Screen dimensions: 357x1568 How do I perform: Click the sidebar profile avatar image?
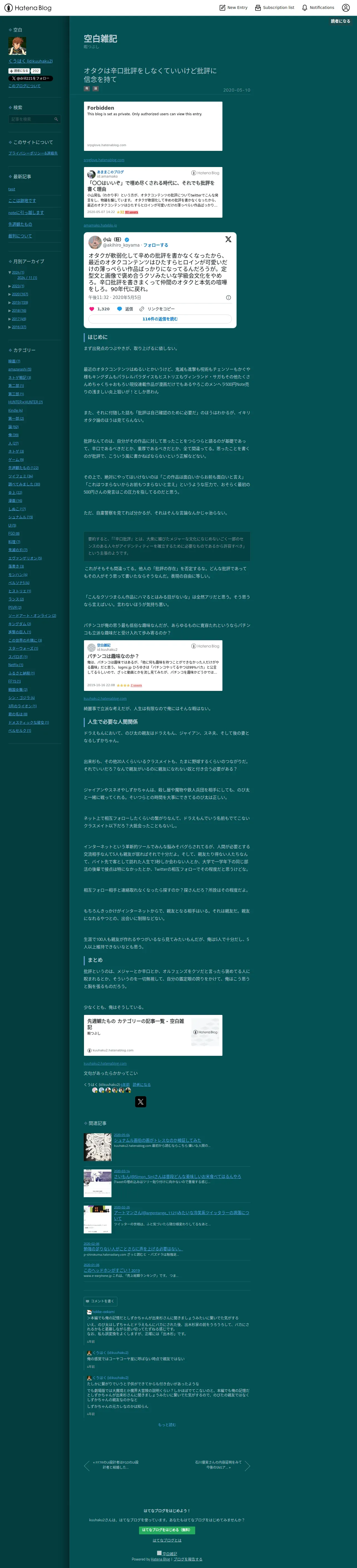pos(17,46)
